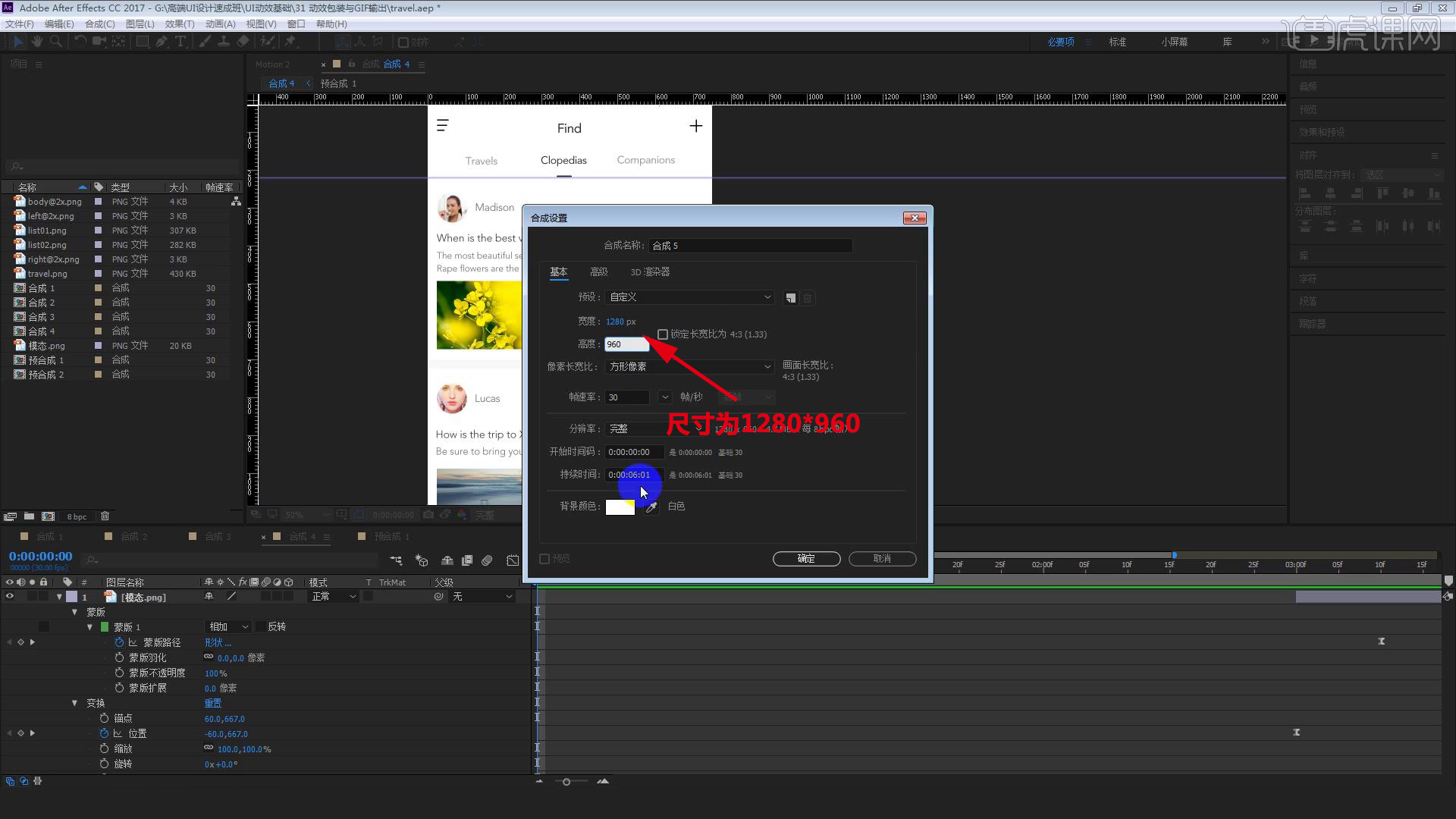This screenshot has height=819, width=1456.
Task: Enable the lock aspect ratio 4:3 checkbox
Action: click(663, 334)
